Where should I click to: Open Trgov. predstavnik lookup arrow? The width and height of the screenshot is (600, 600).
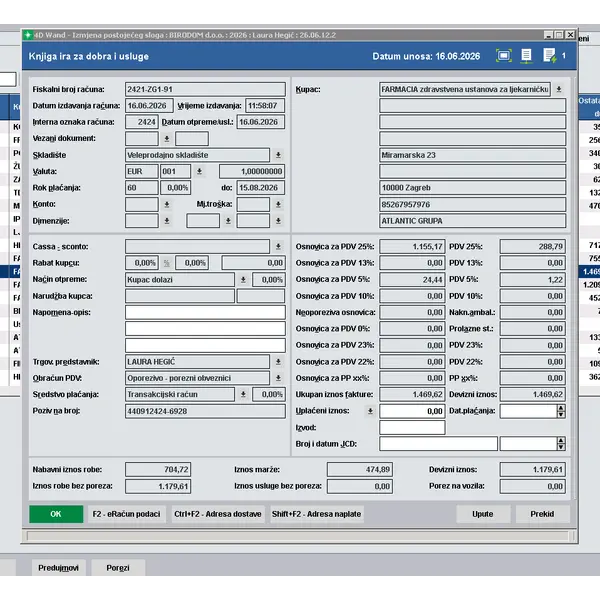(278, 362)
